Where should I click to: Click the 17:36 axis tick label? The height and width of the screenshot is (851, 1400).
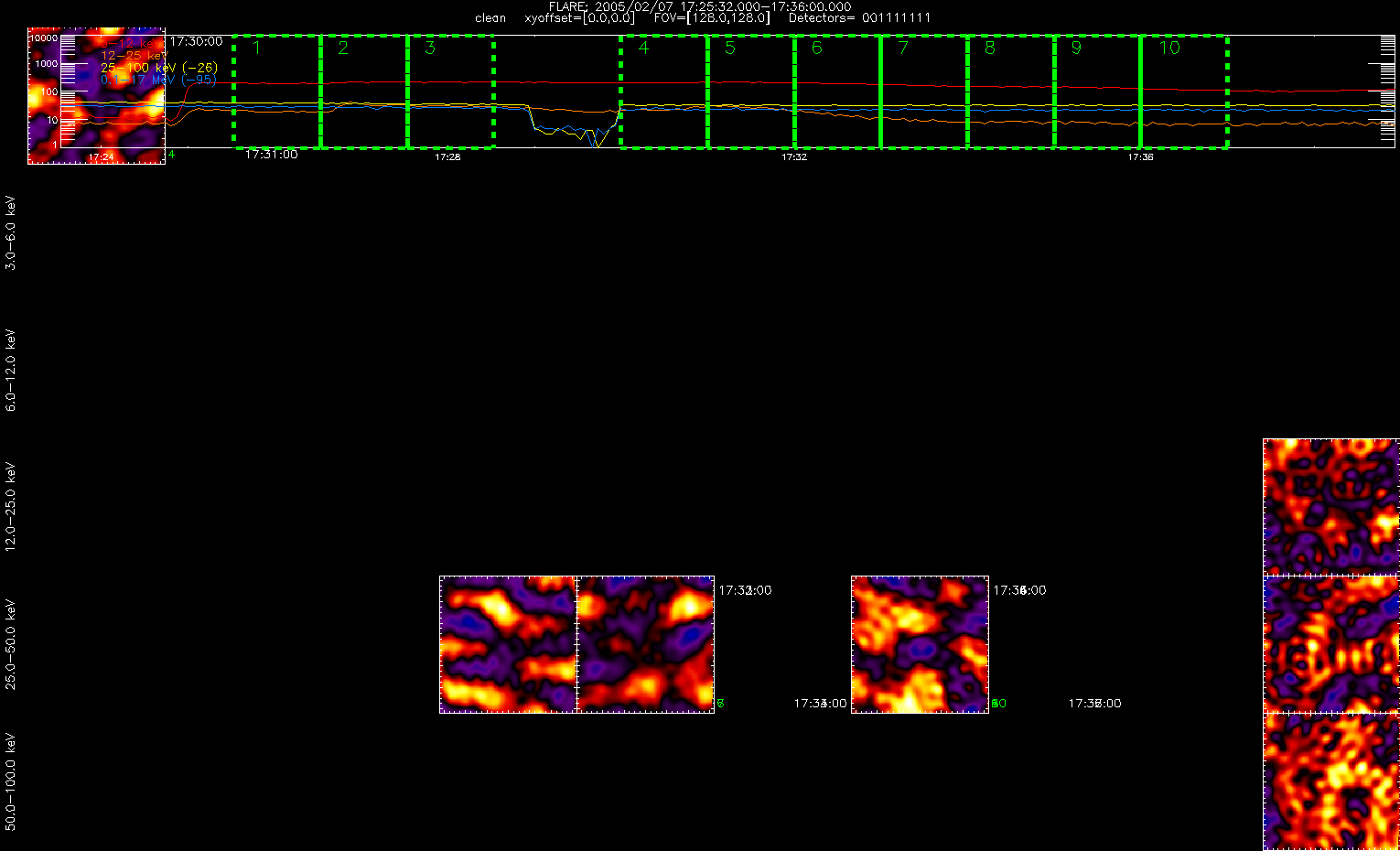tap(1140, 157)
